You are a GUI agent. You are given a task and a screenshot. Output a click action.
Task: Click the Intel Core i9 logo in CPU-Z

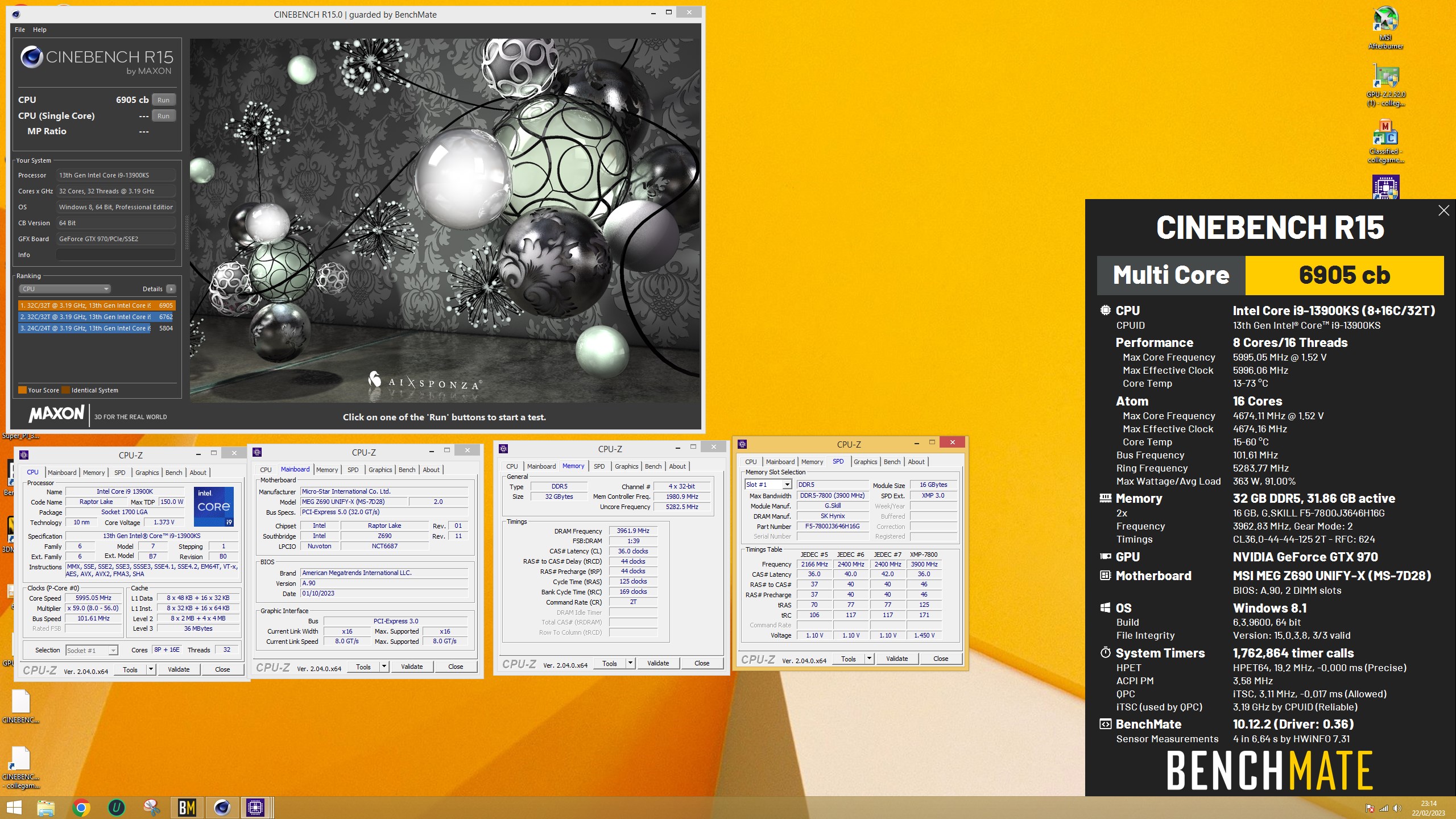click(x=214, y=506)
